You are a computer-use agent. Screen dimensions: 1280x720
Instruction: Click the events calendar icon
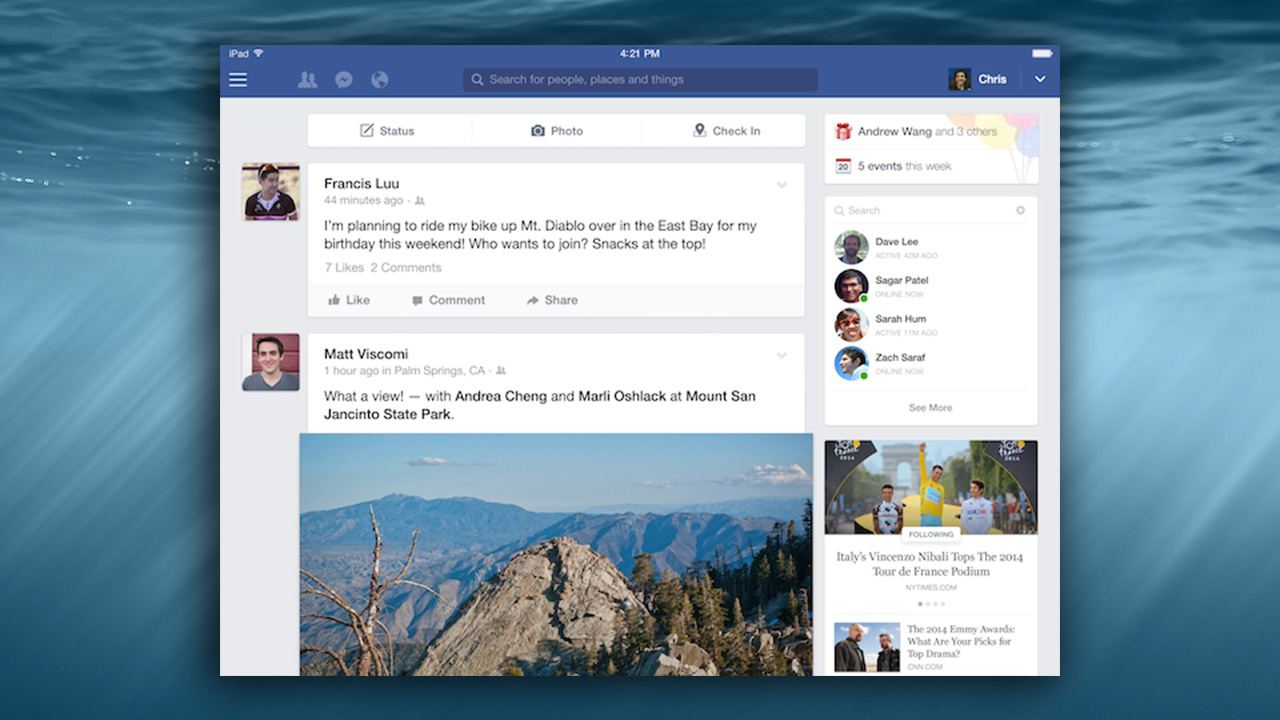(x=843, y=166)
